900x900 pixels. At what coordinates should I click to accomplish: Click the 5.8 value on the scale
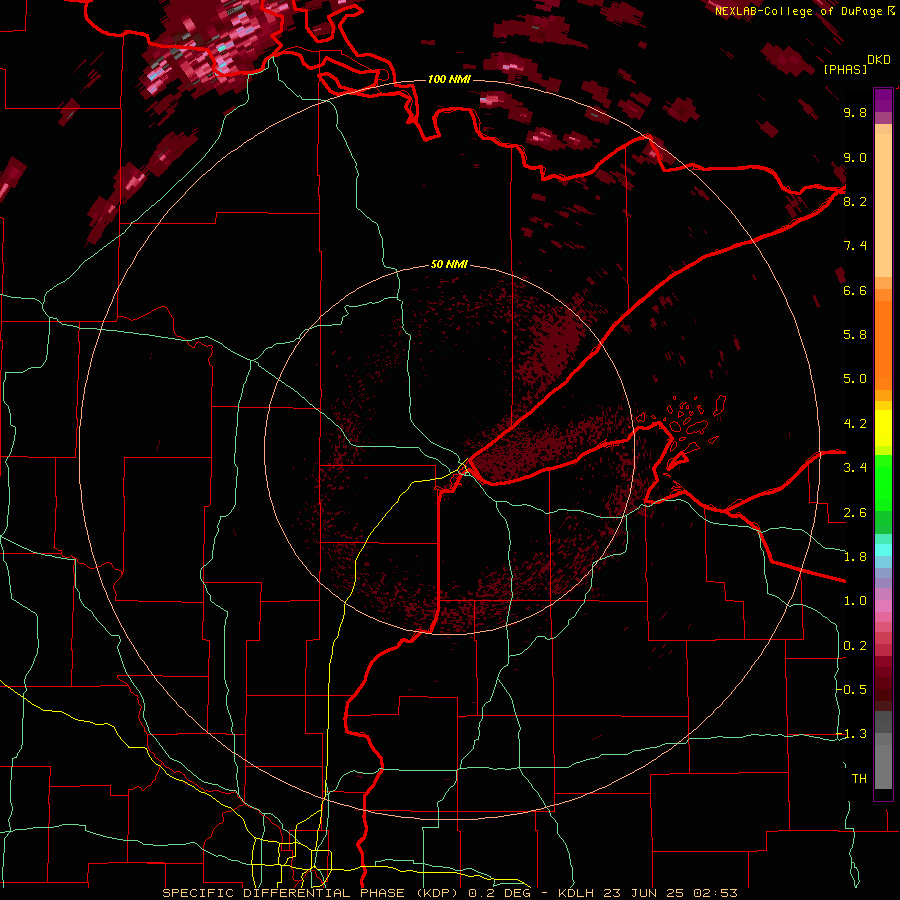855,335
